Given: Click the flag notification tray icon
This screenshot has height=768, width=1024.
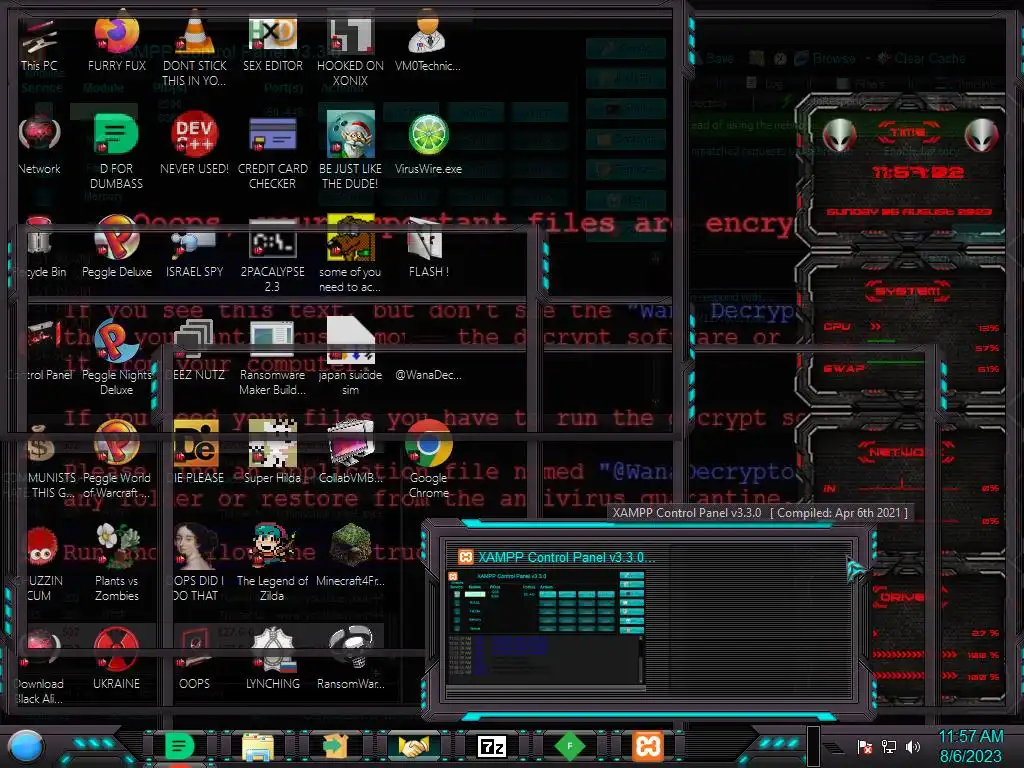Looking at the screenshot, I should click(865, 746).
